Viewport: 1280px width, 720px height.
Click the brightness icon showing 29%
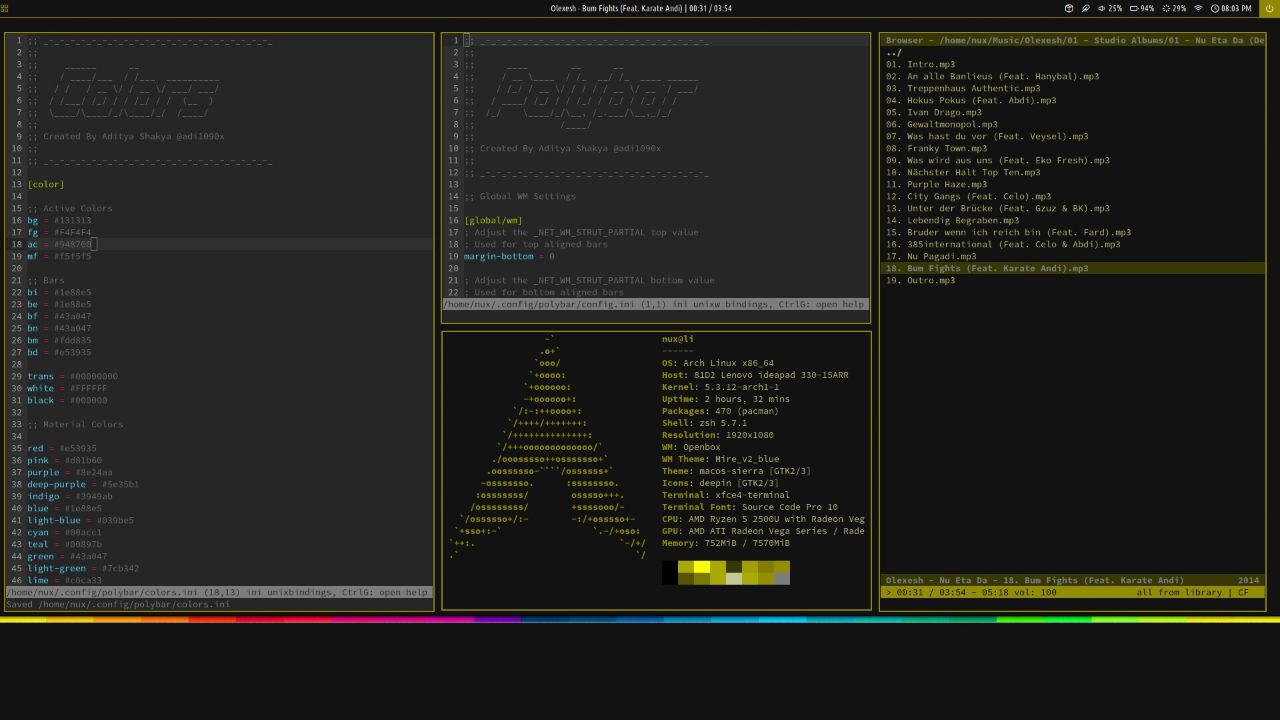coord(1166,8)
